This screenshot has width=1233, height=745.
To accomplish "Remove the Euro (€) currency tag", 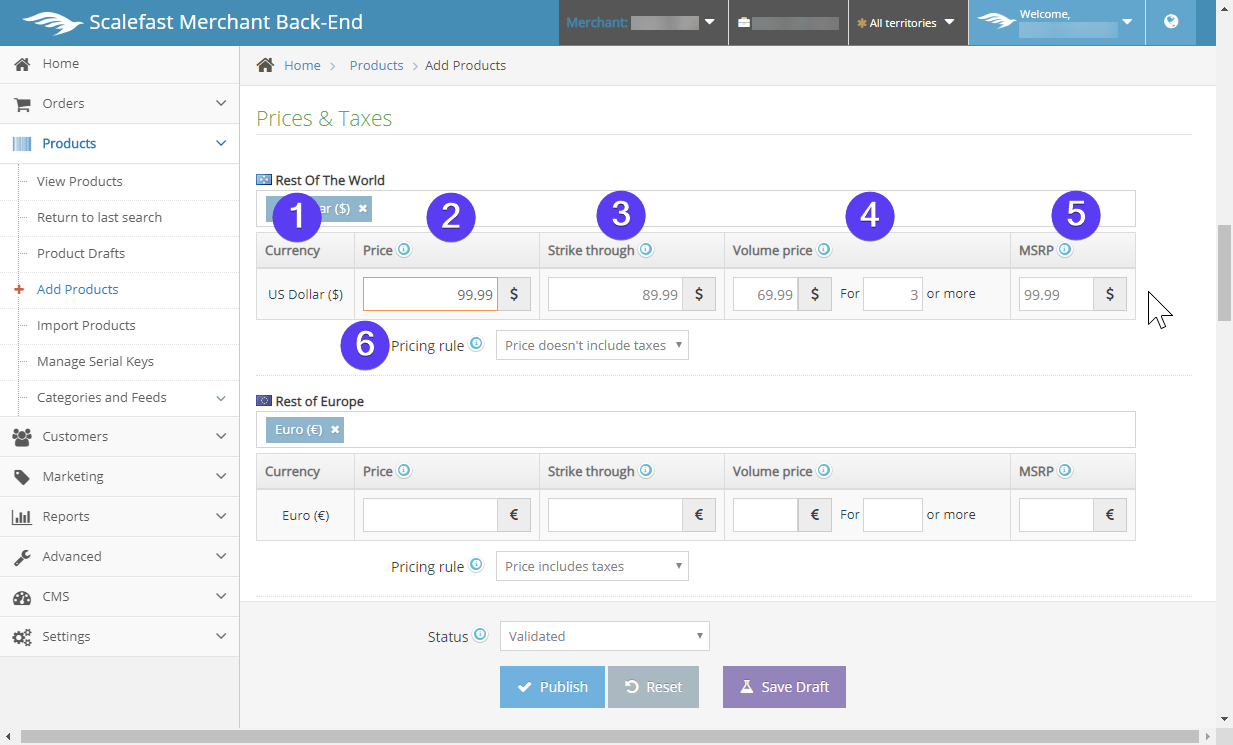I will 336,429.
